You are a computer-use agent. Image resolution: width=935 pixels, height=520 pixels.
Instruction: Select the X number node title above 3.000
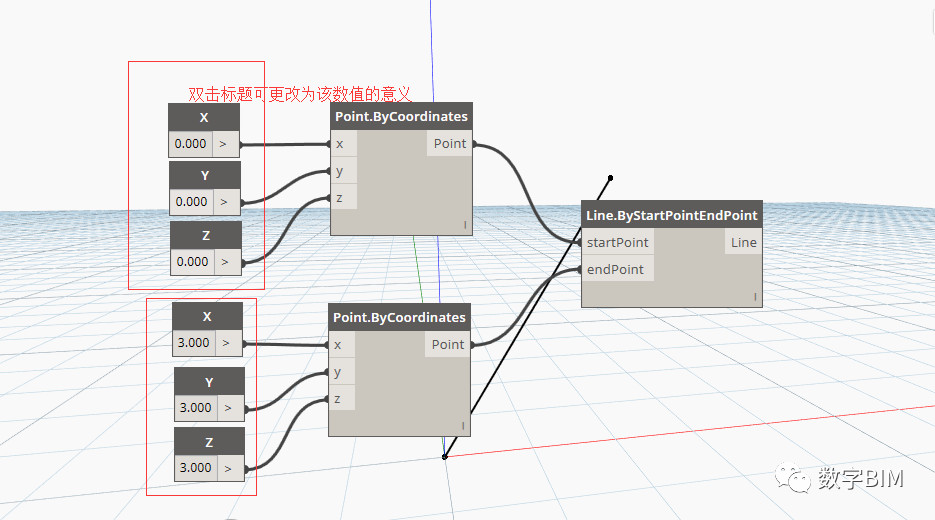point(207,316)
